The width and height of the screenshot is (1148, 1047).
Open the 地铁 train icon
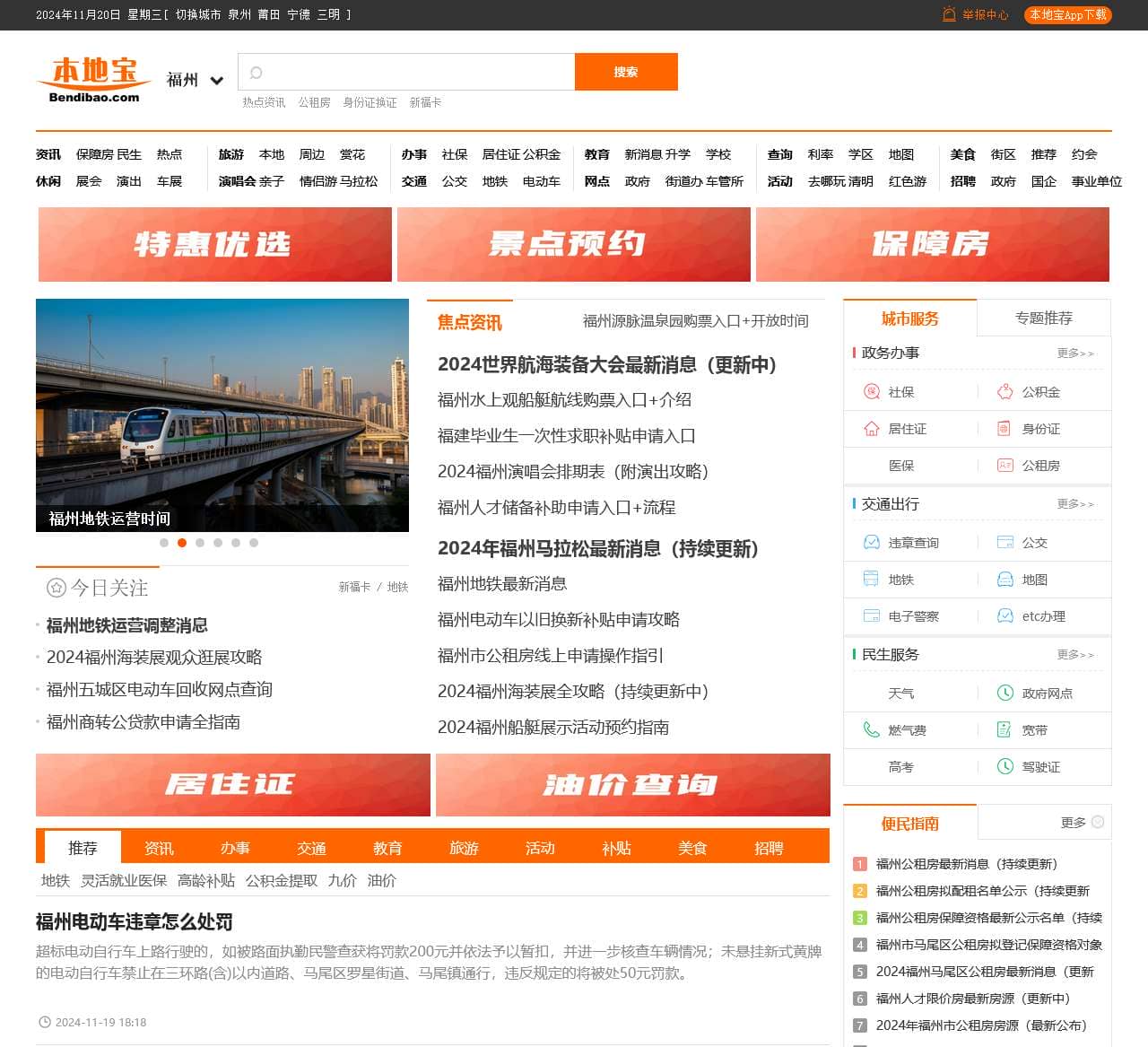point(871,579)
